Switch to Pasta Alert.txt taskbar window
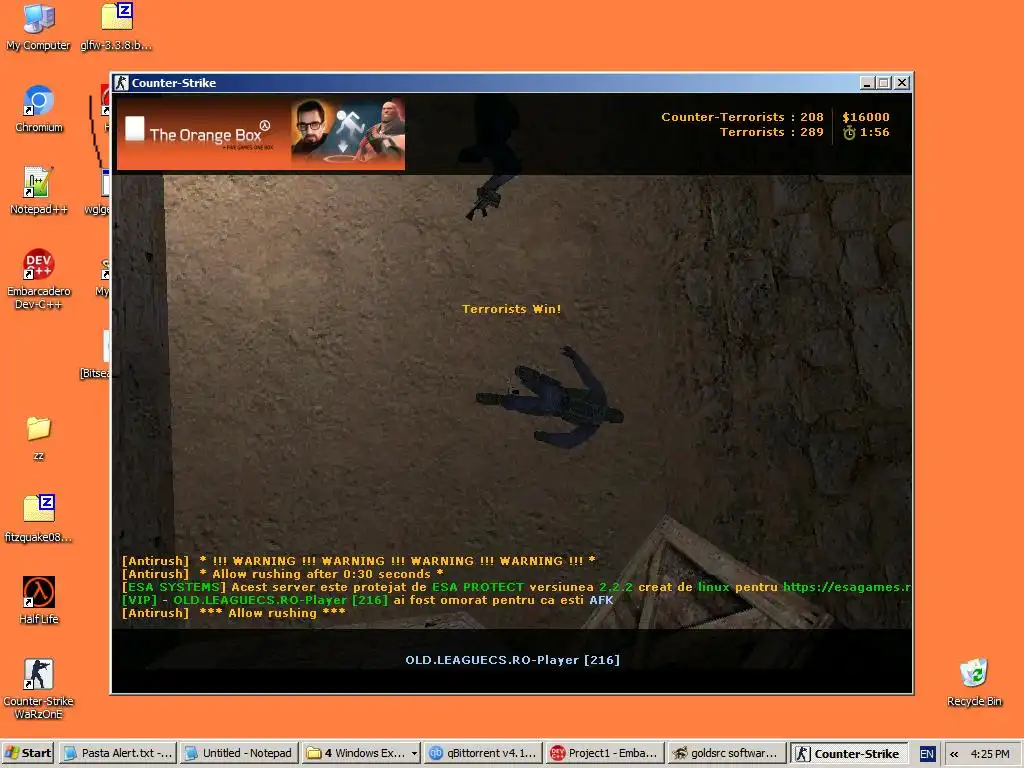 pos(118,753)
